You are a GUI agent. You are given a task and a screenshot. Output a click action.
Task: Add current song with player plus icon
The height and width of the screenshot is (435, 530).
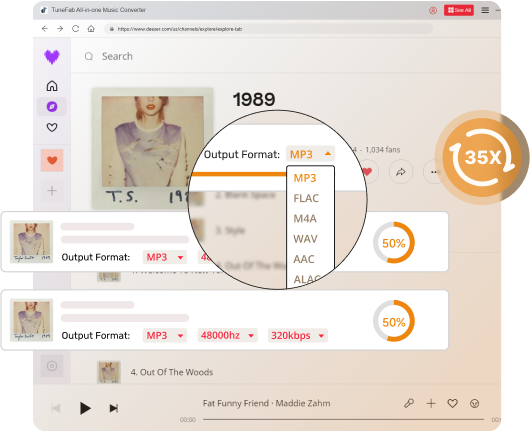(431, 403)
